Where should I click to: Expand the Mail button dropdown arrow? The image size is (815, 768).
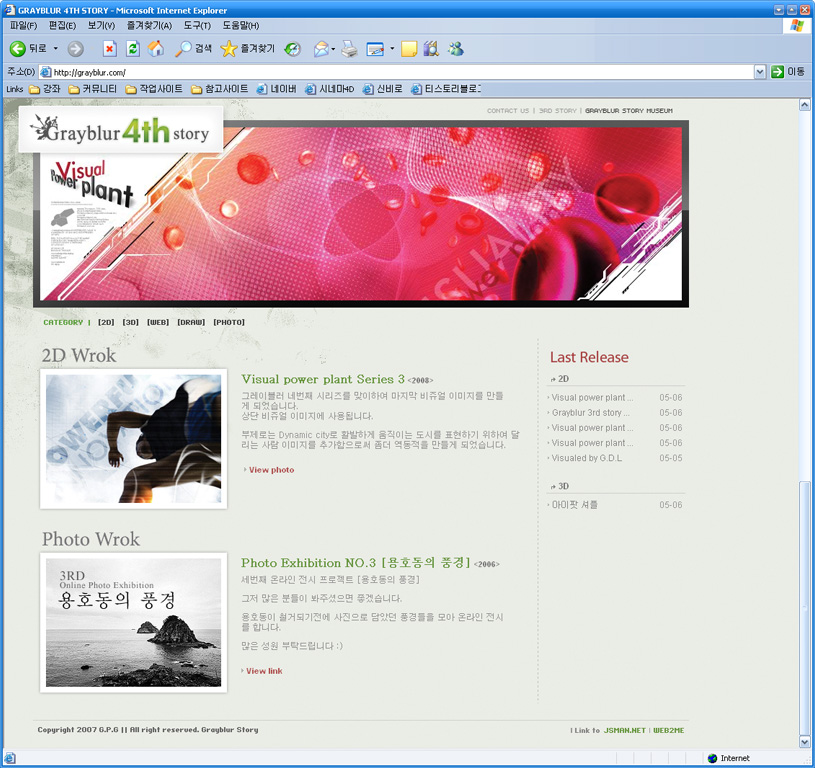pos(334,48)
